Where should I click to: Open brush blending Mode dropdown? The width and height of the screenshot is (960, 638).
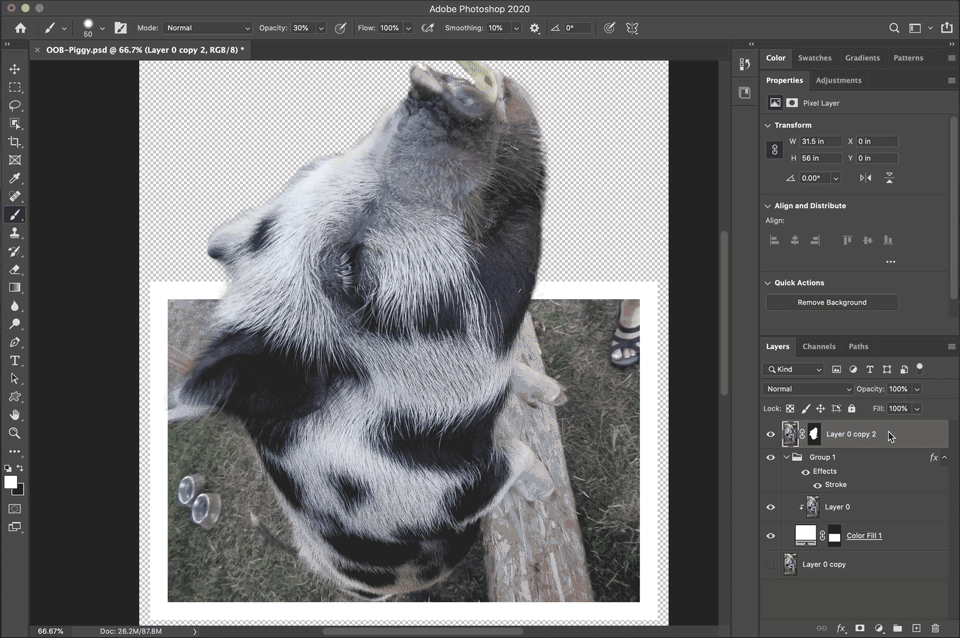208,28
